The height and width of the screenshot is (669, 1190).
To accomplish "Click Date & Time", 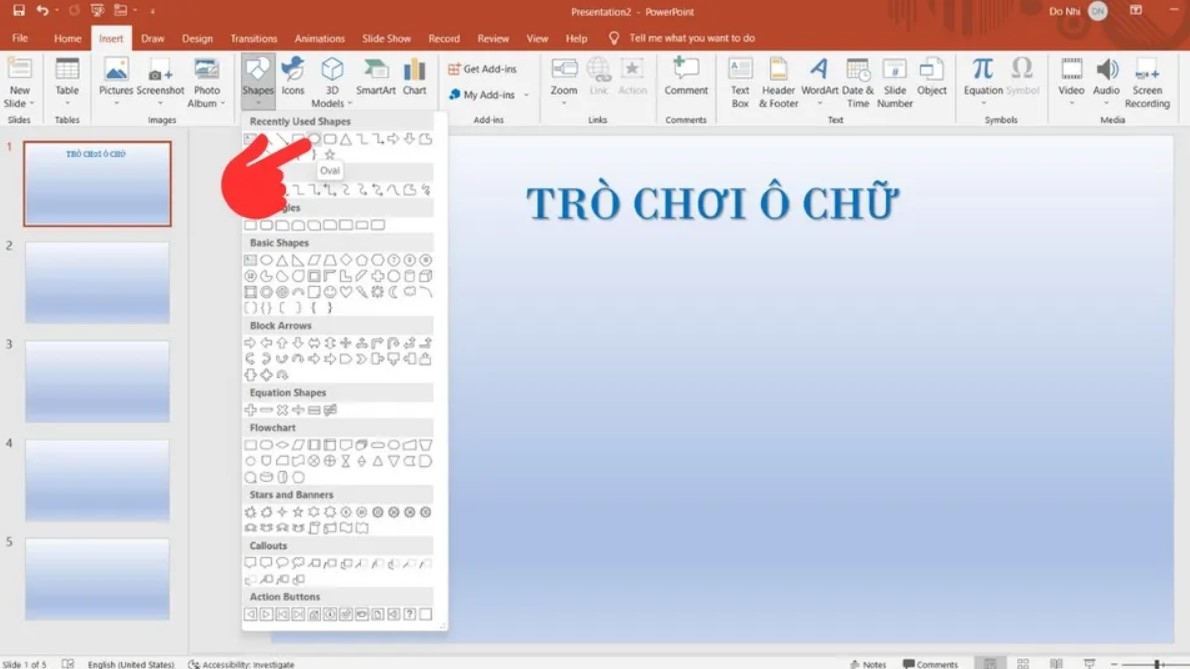I will (x=858, y=82).
